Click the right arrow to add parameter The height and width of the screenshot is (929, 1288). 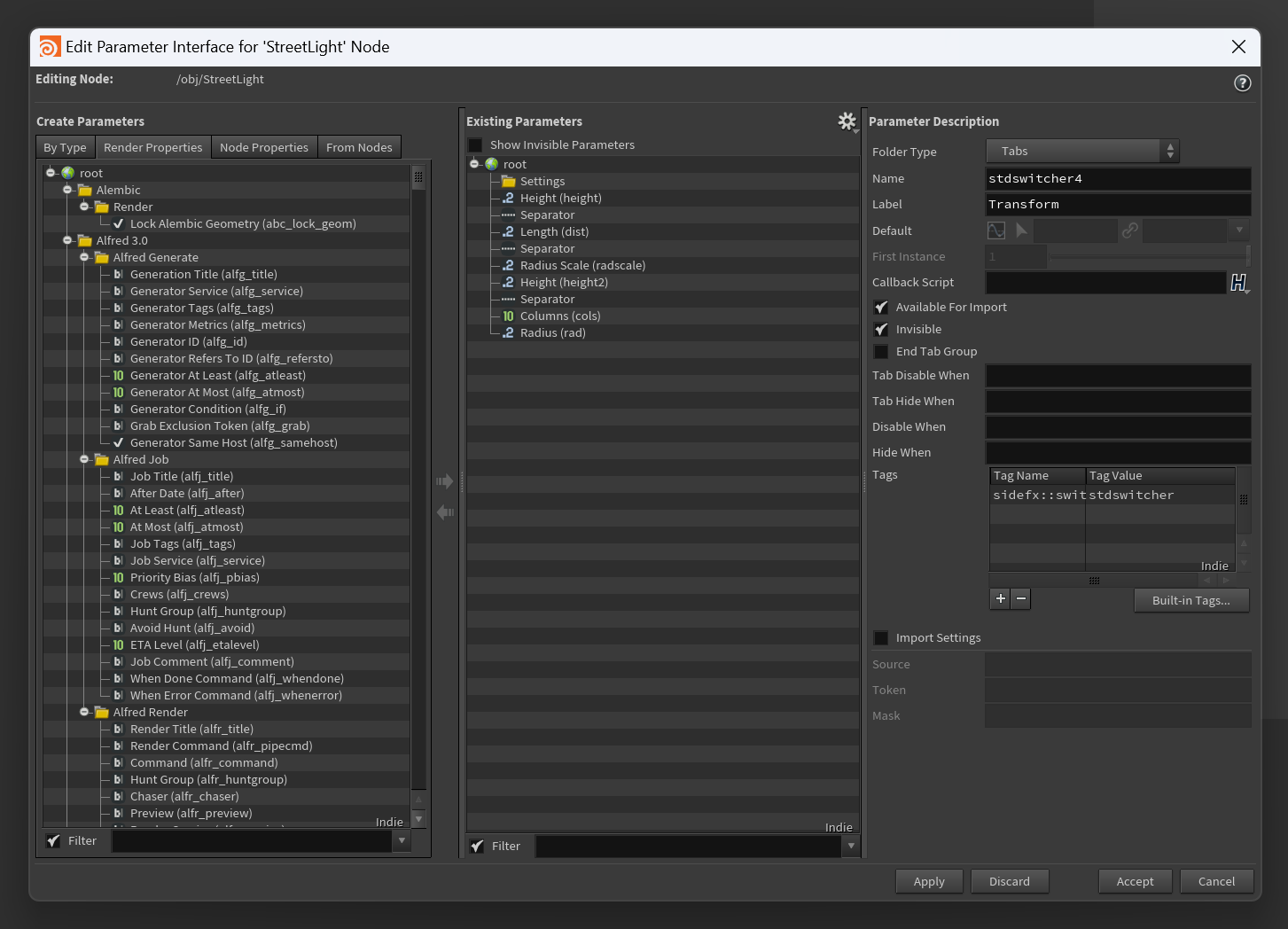(445, 481)
